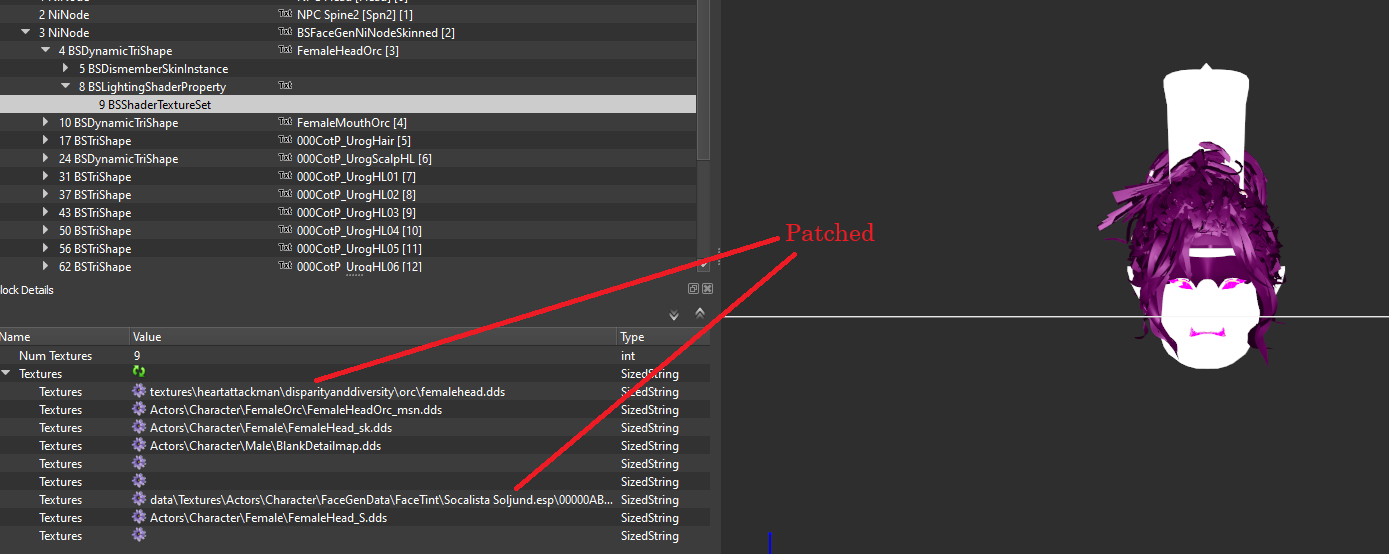Image resolution: width=1389 pixels, height=554 pixels.
Task: Expand the 56 BSTriShape node
Action: coord(46,249)
